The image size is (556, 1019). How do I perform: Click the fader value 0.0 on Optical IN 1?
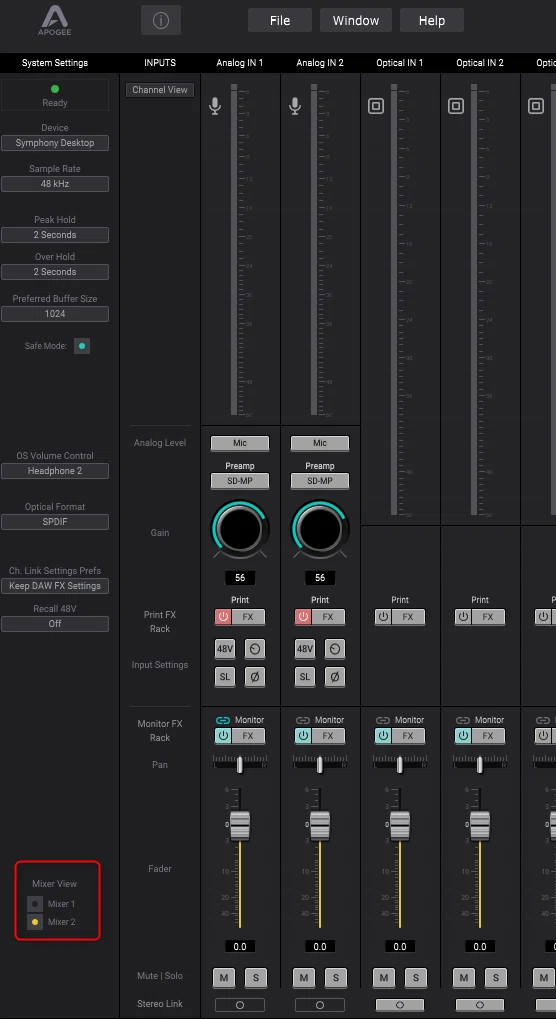(x=399, y=946)
